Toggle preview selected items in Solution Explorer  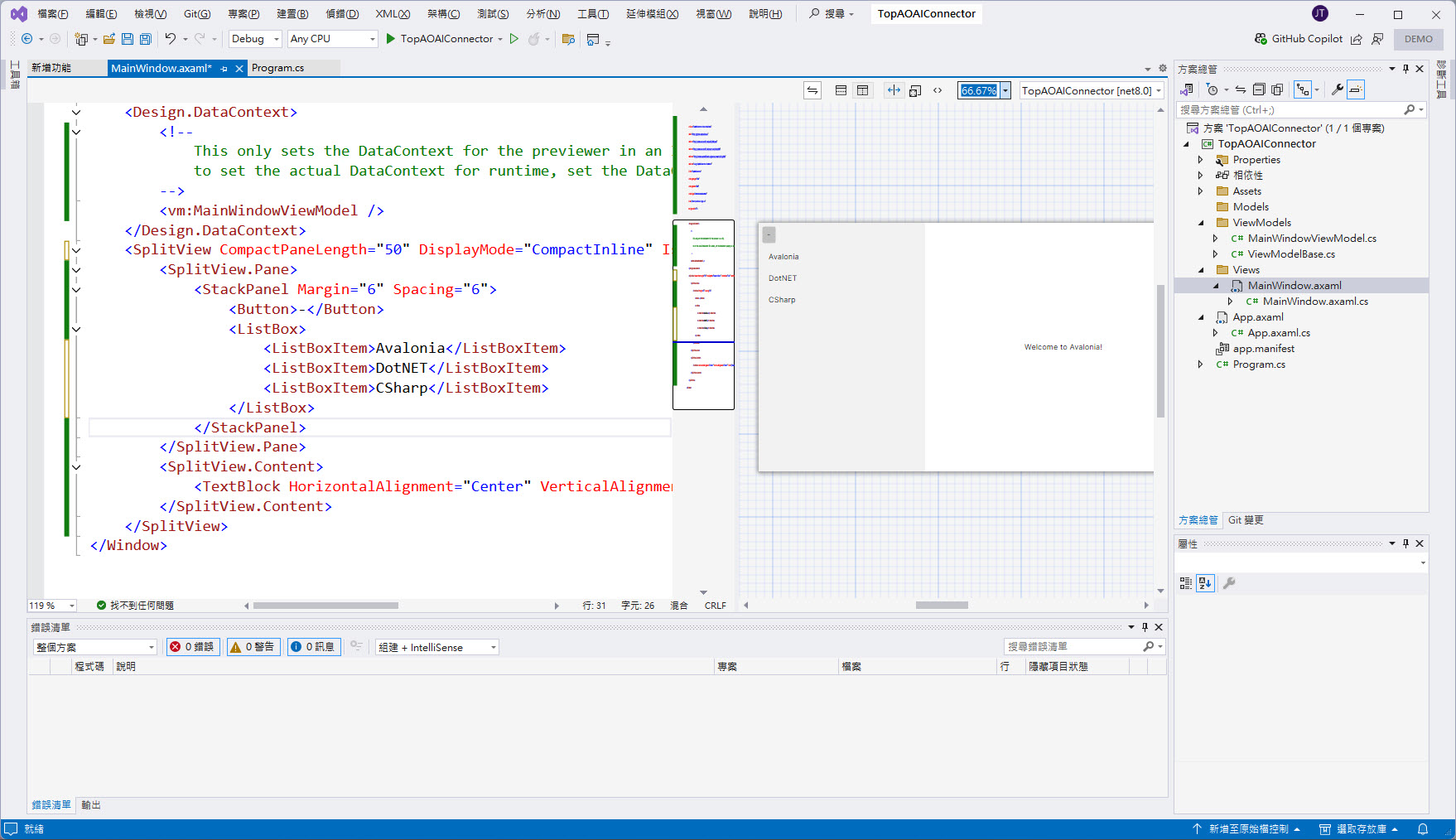[x=1356, y=89]
